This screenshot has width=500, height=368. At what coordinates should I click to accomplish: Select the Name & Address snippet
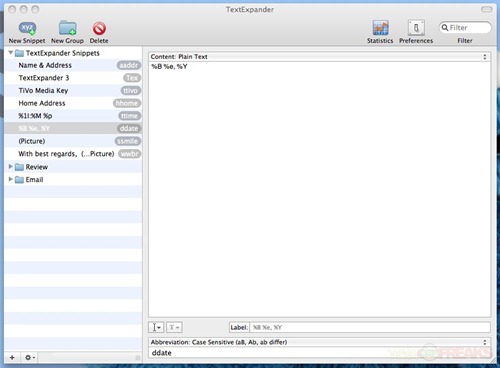pyautogui.click(x=73, y=65)
